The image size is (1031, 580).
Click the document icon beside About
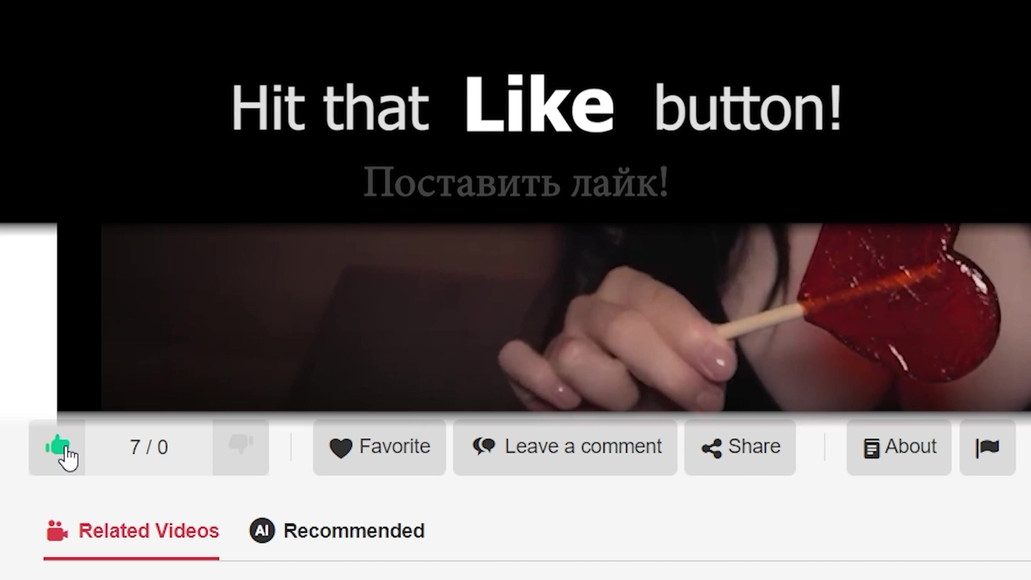point(871,448)
